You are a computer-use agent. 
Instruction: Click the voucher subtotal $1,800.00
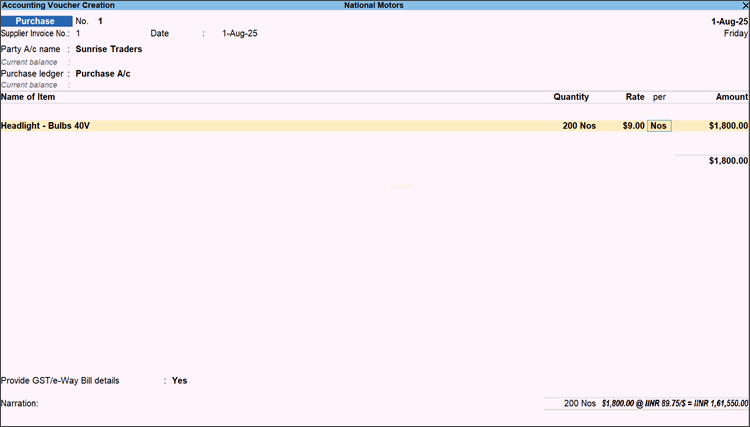coord(727,161)
